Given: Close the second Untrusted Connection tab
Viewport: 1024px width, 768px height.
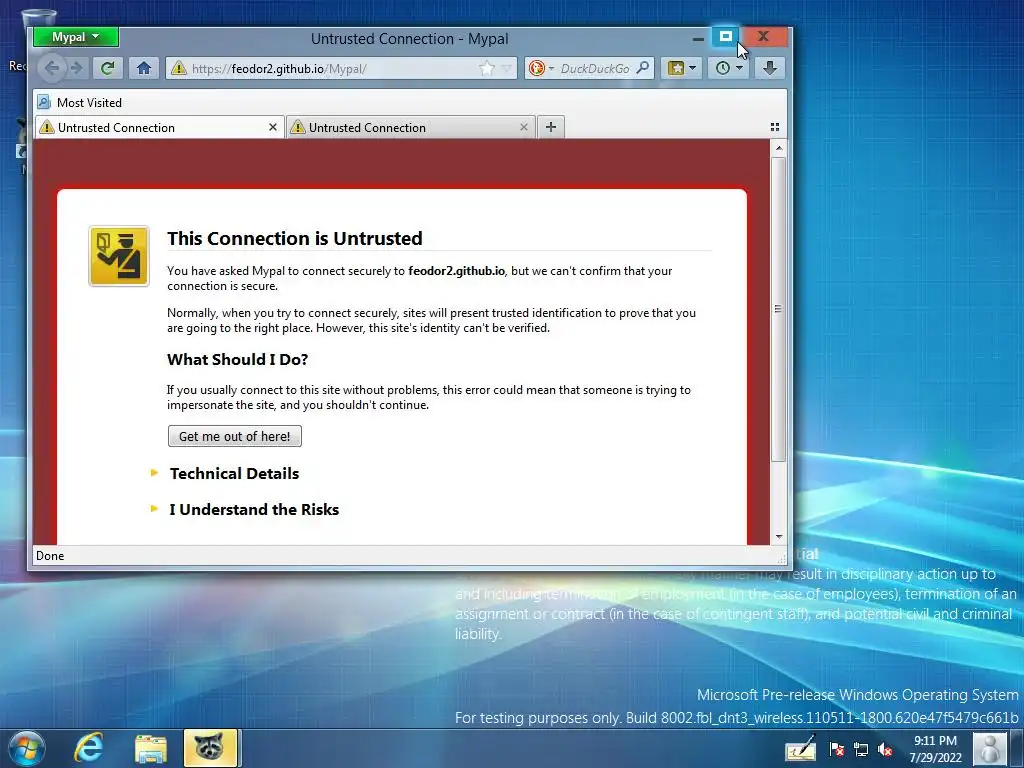Looking at the screenshot, I should pos(524,127).
